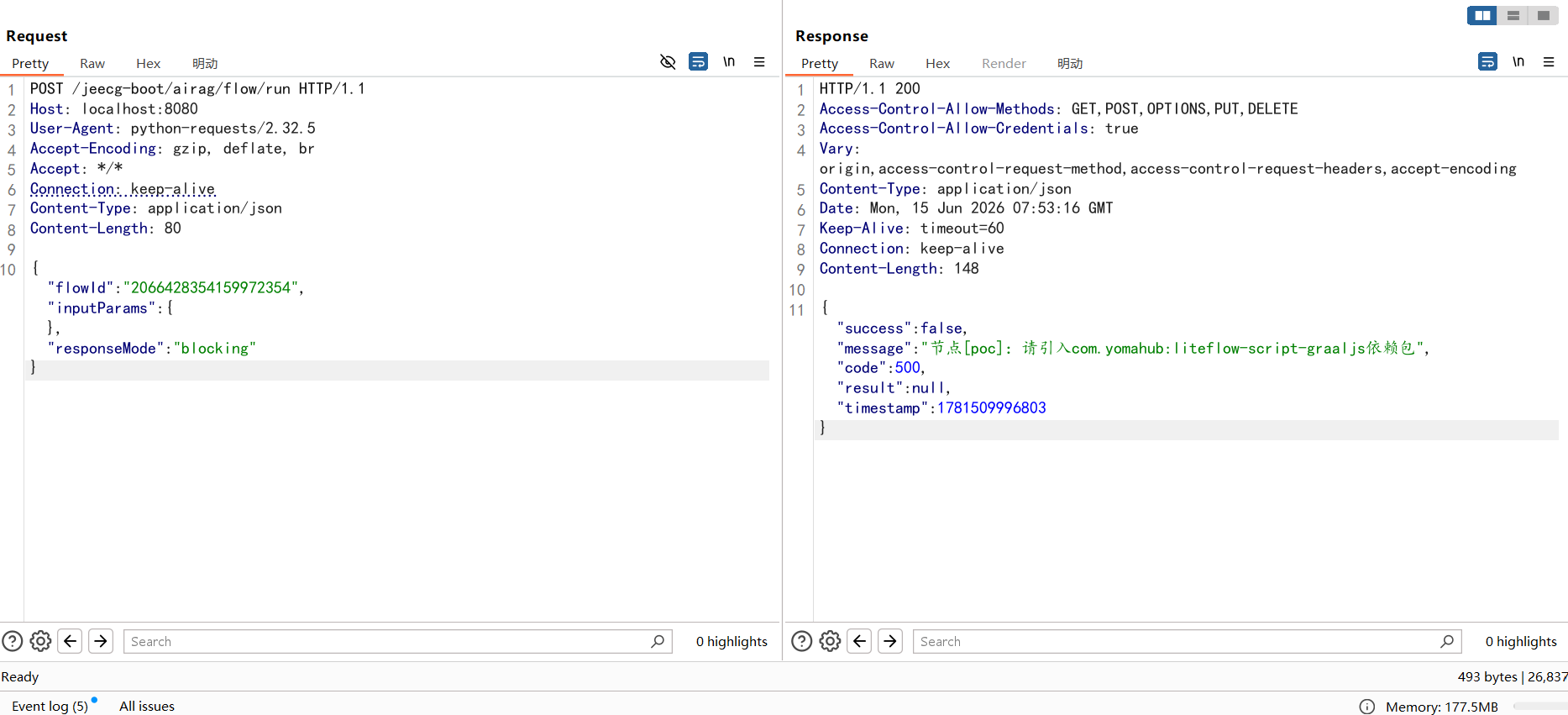This screenshot has height=715, width=1568.
Task: Open the Event log panel
Action: point(50,706)
